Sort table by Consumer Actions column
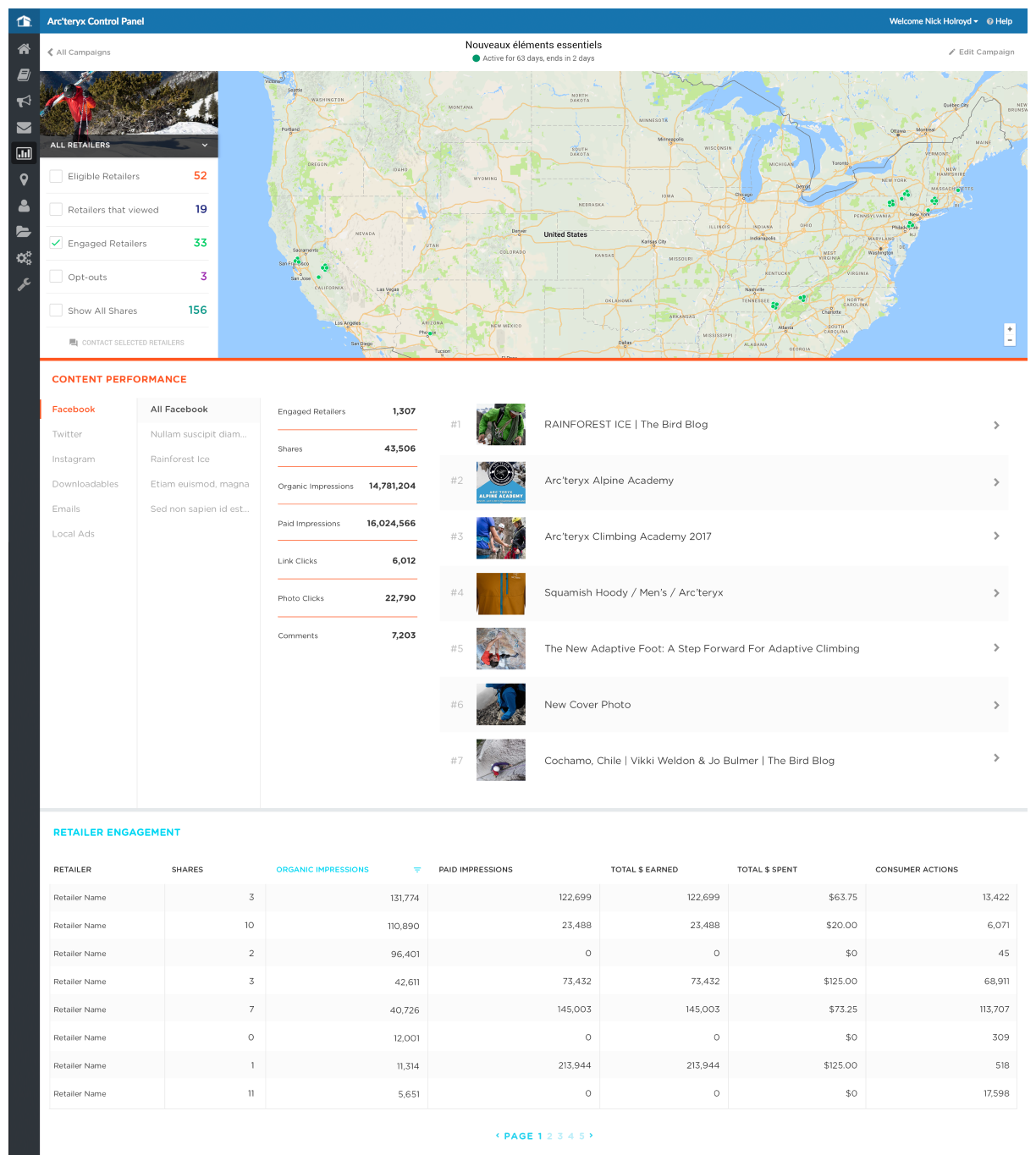Image resolution: width=1036 pixels, height=1155 pixels. click(917, 870)
